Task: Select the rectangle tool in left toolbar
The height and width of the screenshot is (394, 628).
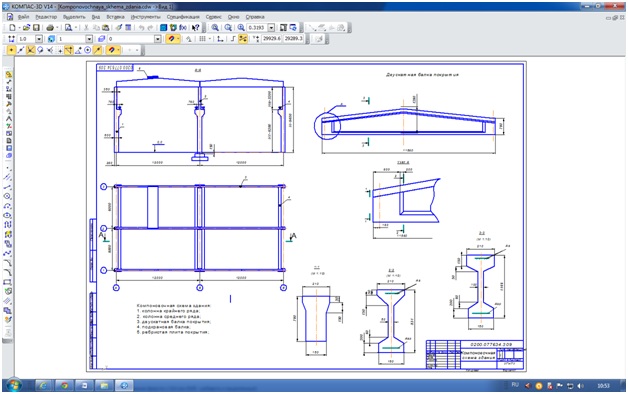Action: click(x=8, y=282)
